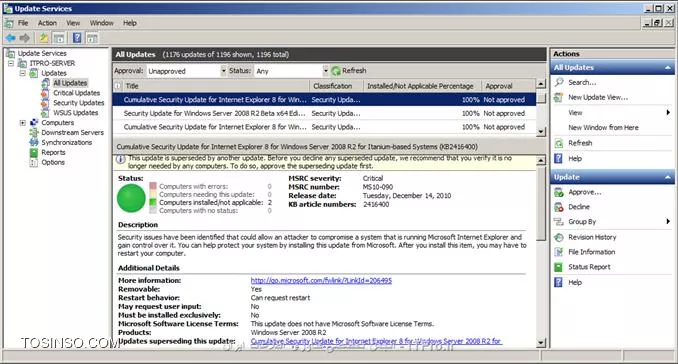Click Refresh in the Actions pane
The height and width of the screenshot is (364, 678).
coord(580,143)
